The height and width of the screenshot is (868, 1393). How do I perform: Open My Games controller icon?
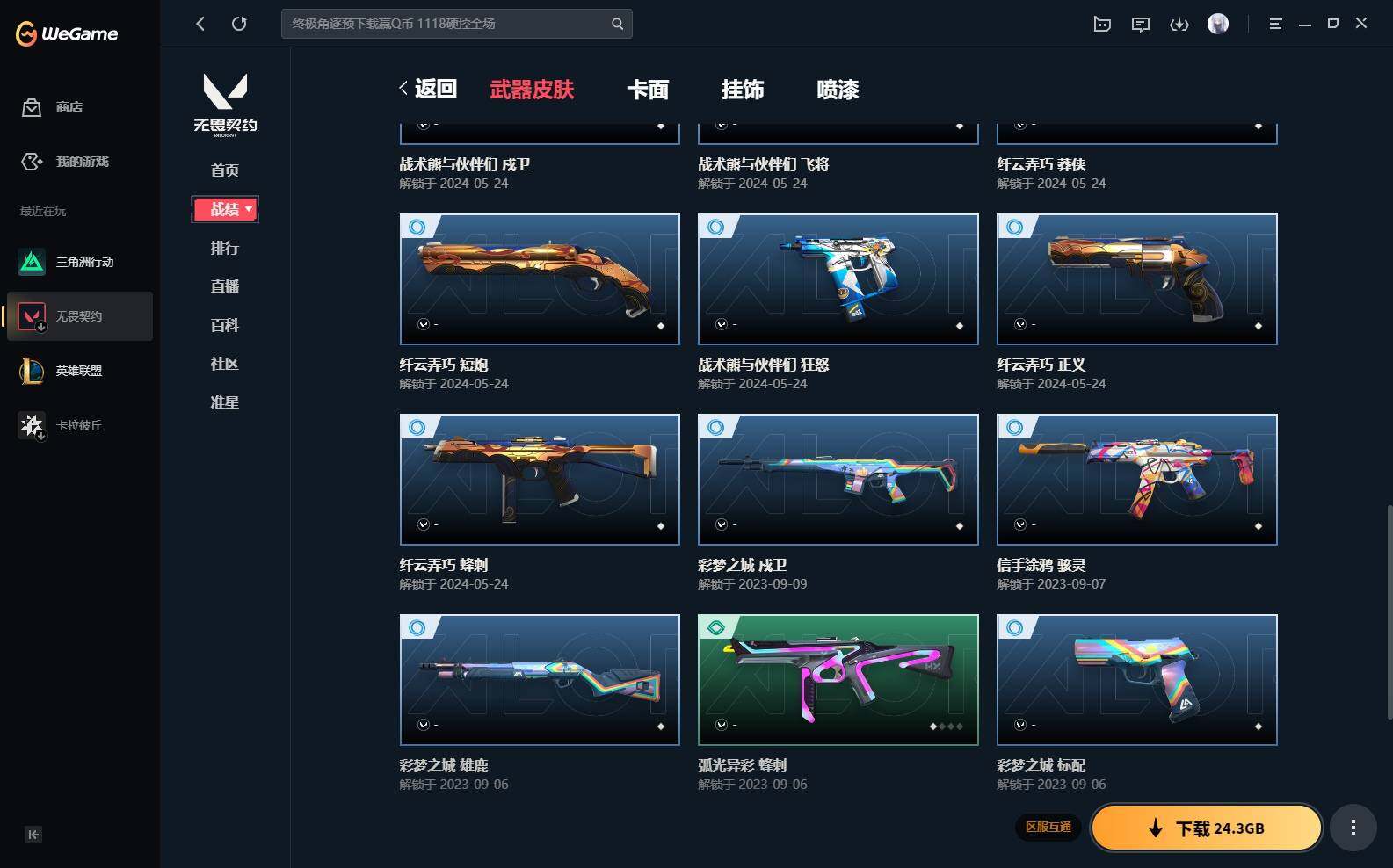[32, 162]
